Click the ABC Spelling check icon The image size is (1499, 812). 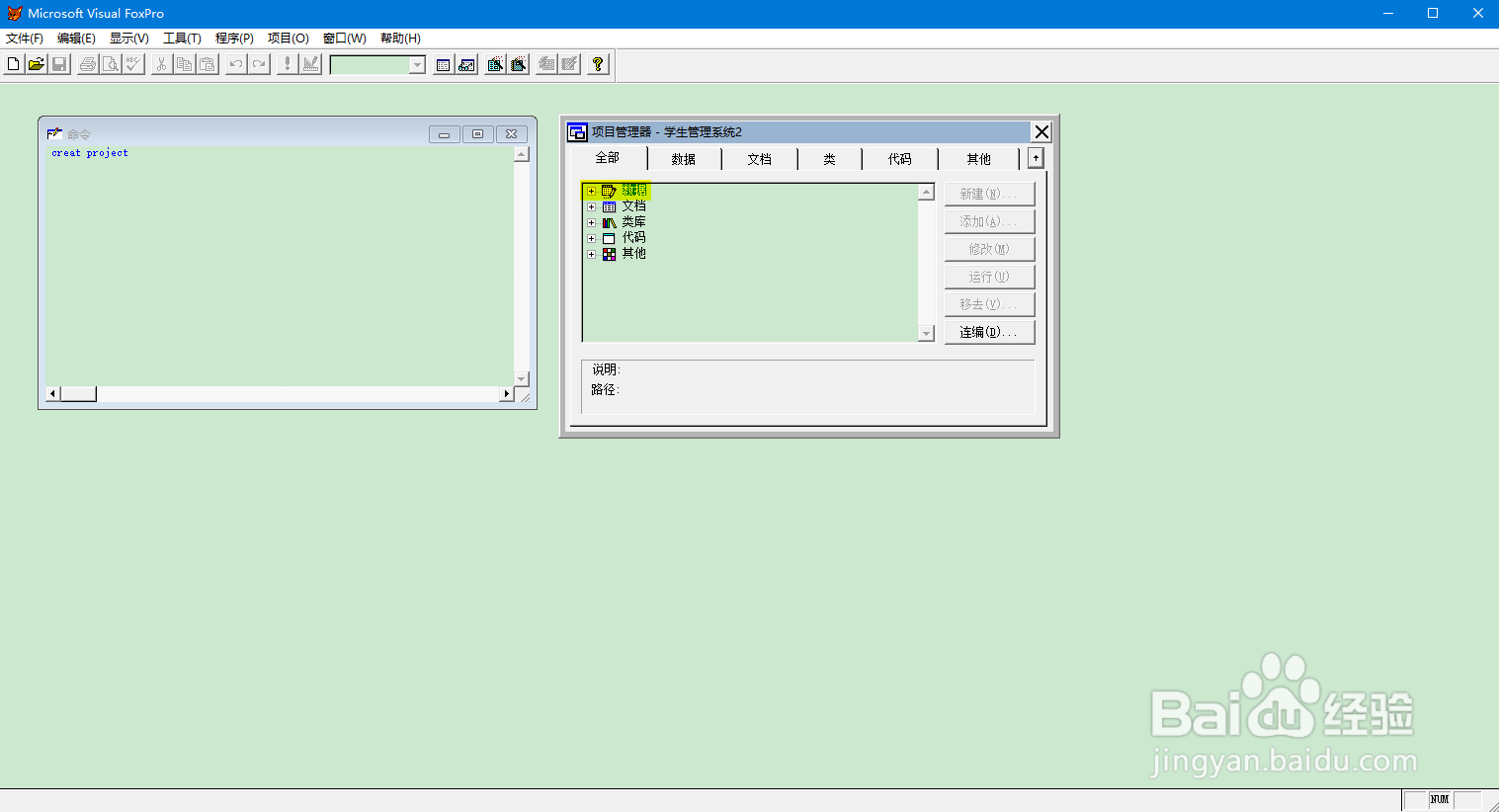click(133, 64)
